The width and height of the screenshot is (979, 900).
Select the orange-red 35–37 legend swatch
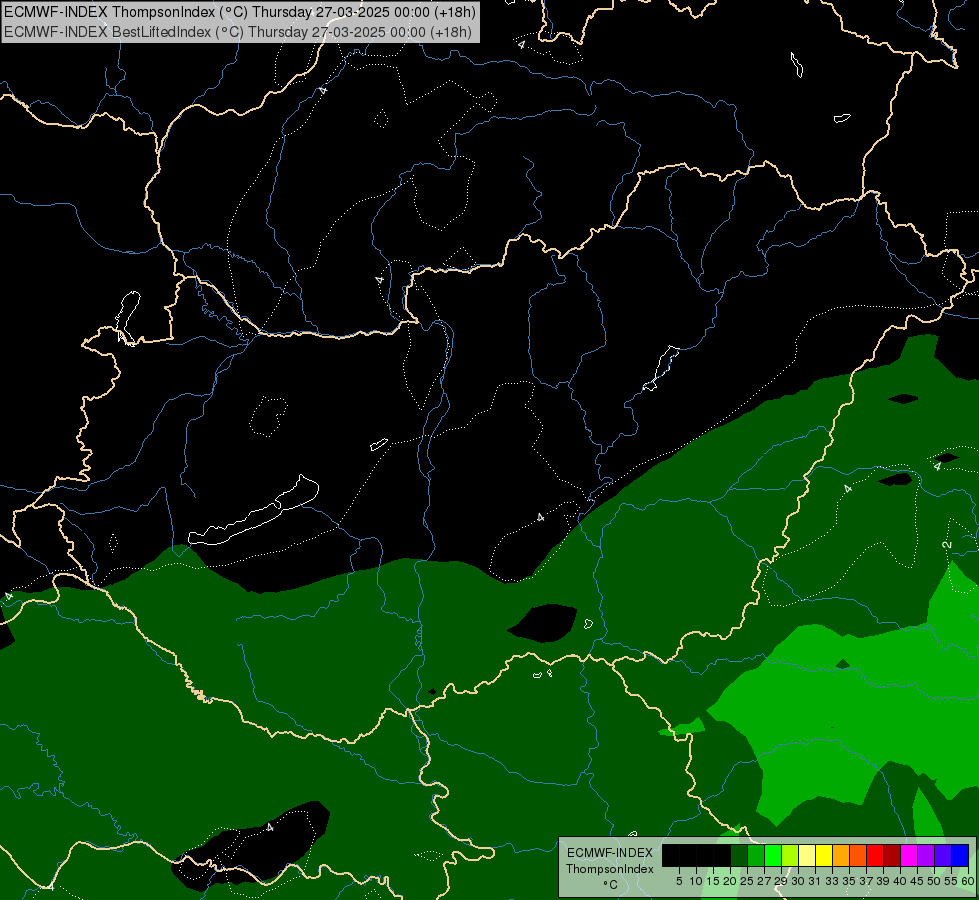(x=858, y=855)
